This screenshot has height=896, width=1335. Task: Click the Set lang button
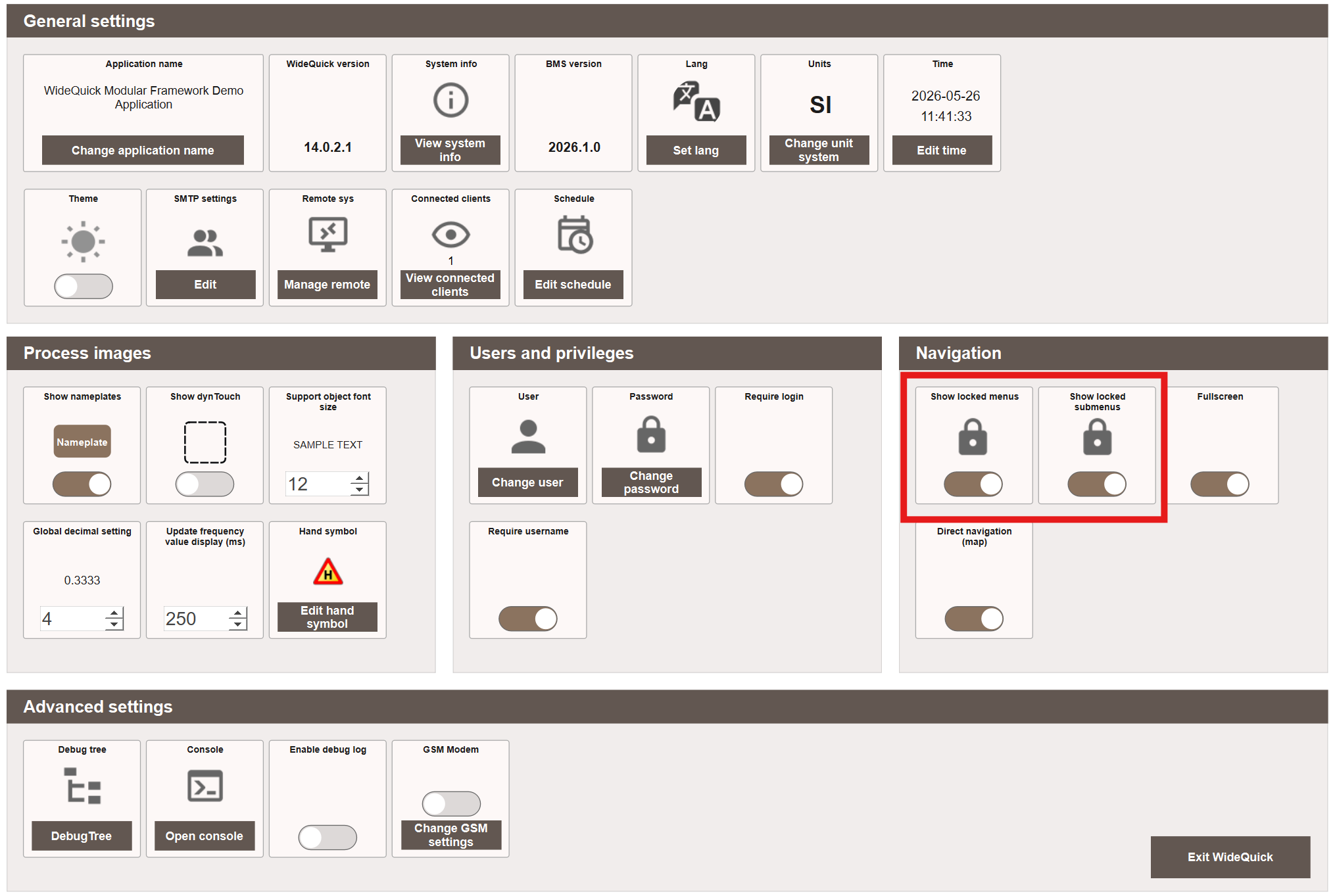click(x=696, y=151)
